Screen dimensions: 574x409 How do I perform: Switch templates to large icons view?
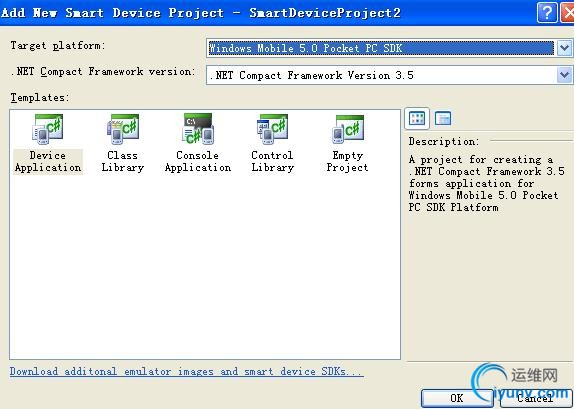[417, 119]
